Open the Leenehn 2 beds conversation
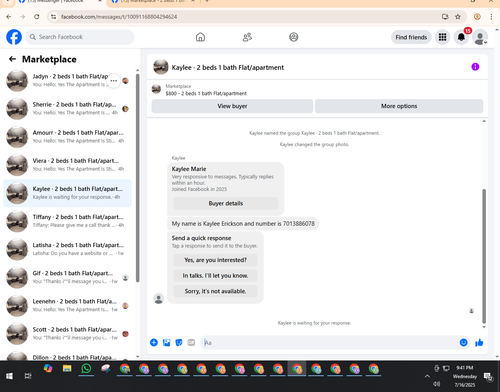This screenshot has height=392, width=500. coord(67,305)
